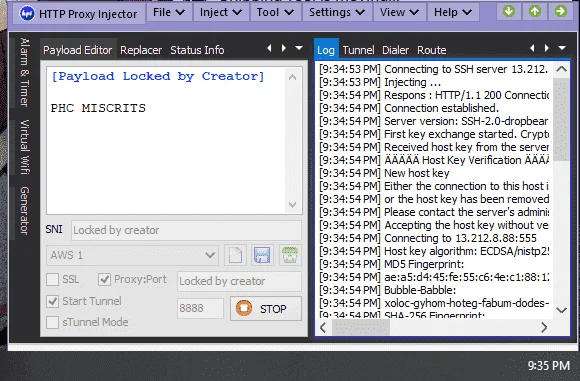Switch to the Replacer tab
580x381 pixels.
(141, 50)
